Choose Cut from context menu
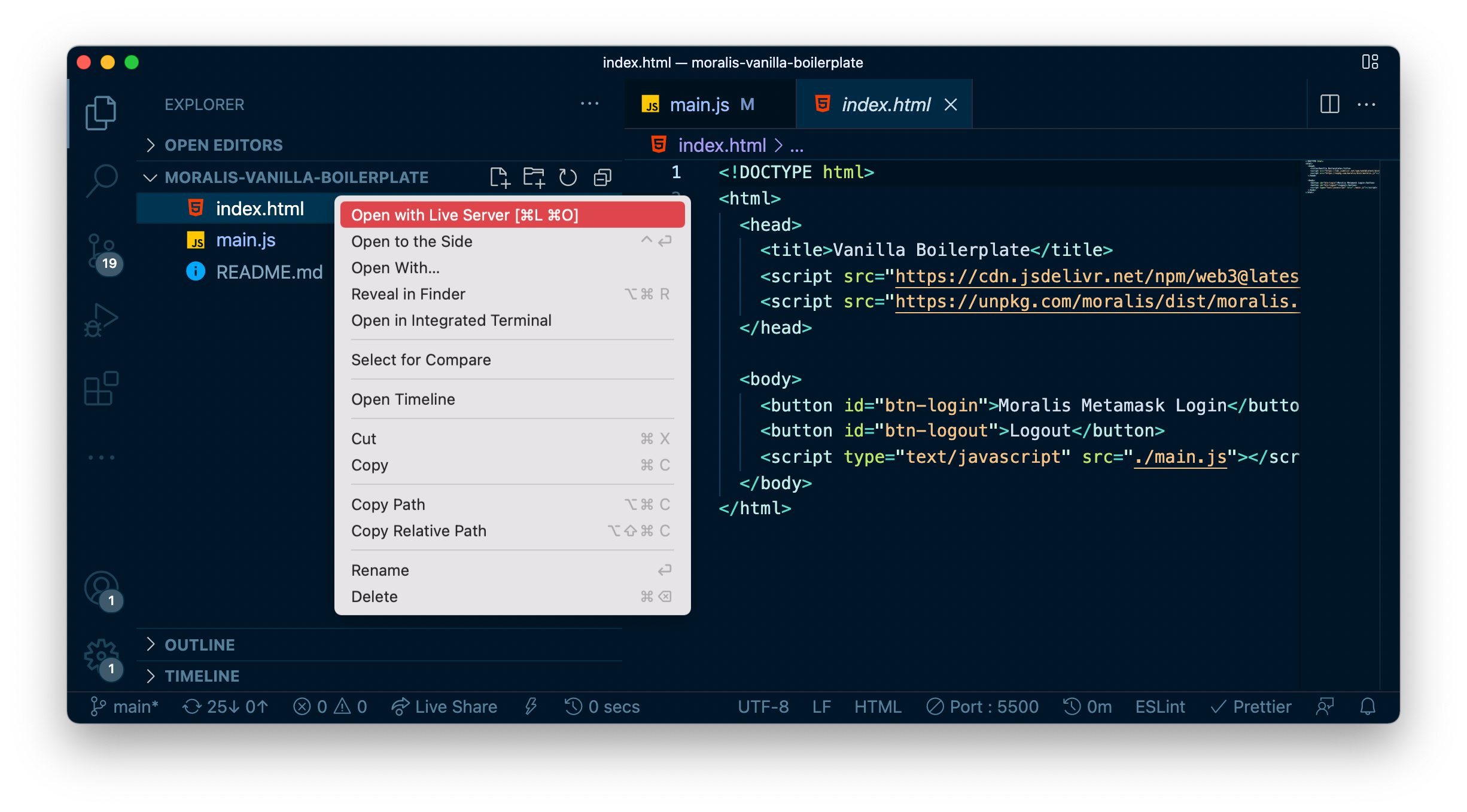Screen dimensions: 1467x812 pos(512,438)
